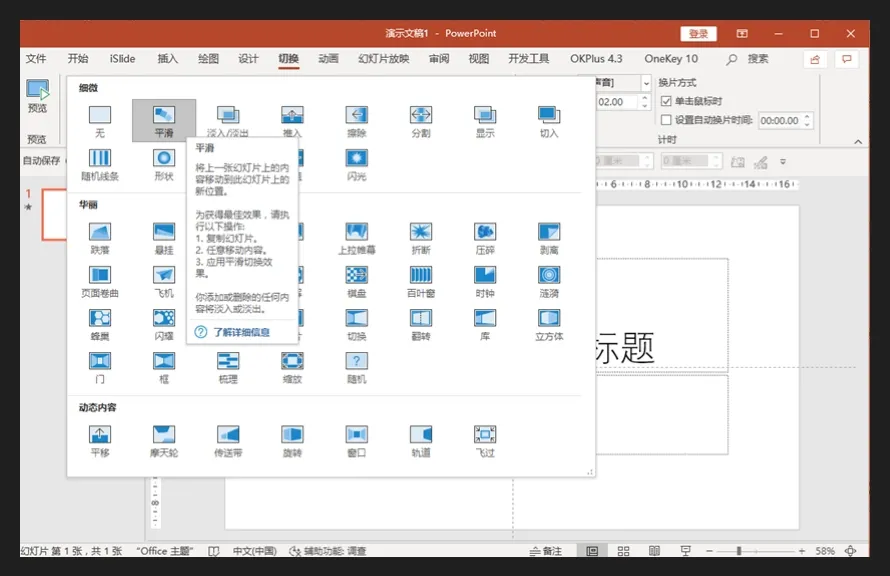
Task: Apply the 飞过 (Fly Through) transition
Action: 485,441
